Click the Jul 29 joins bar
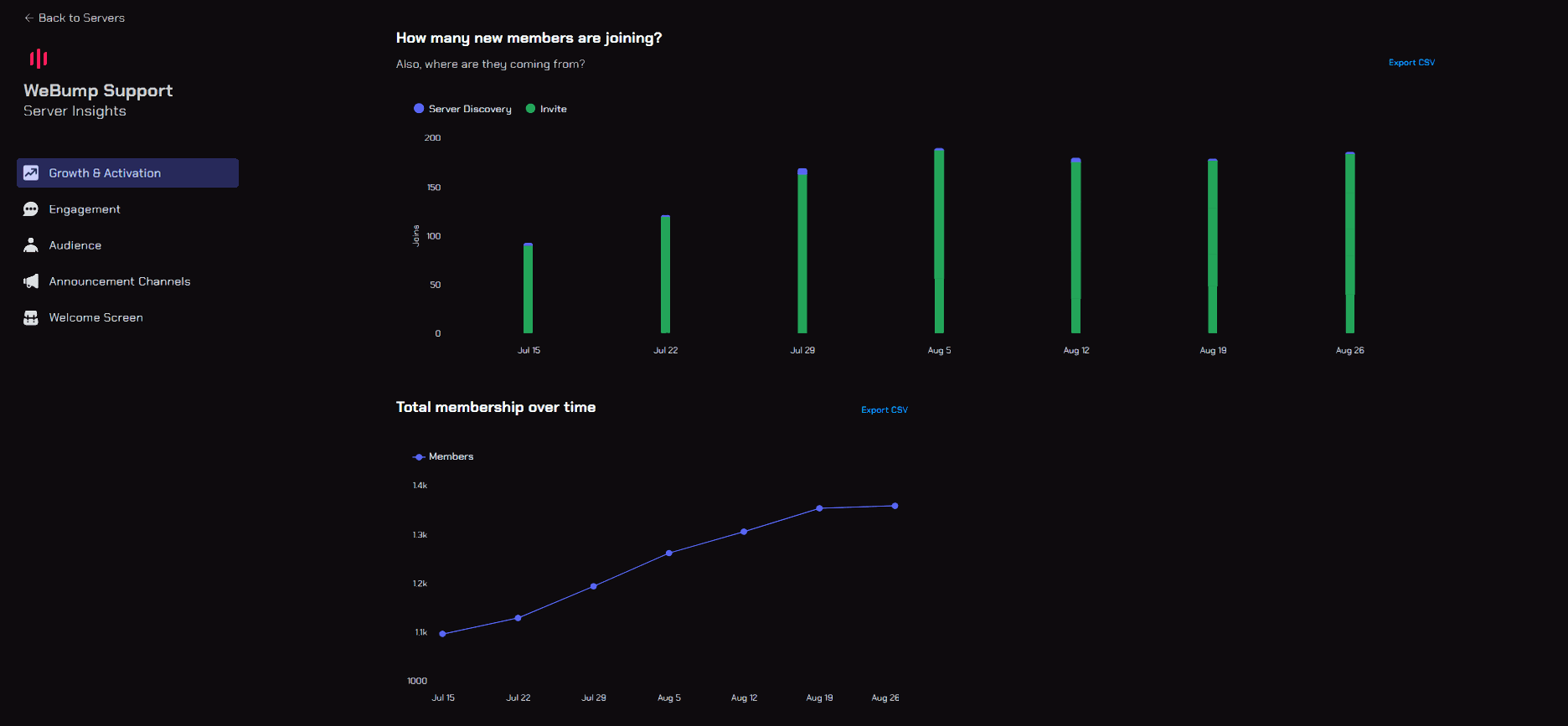The width and height of the screenshot is (1568, 726). tap(802, 251)
